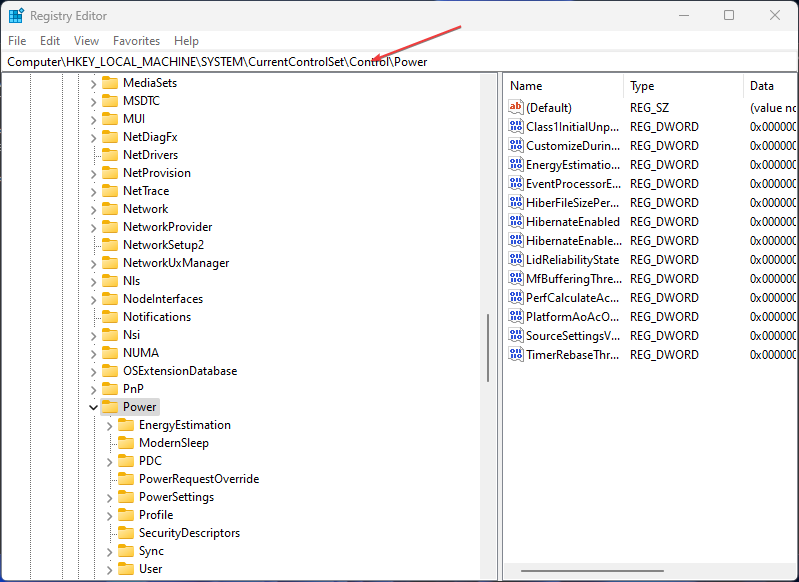This screenshot has width=799, height=582.
Task: Expand the Sync subkey
Action: pyautogui.click(x=109, y=551)
